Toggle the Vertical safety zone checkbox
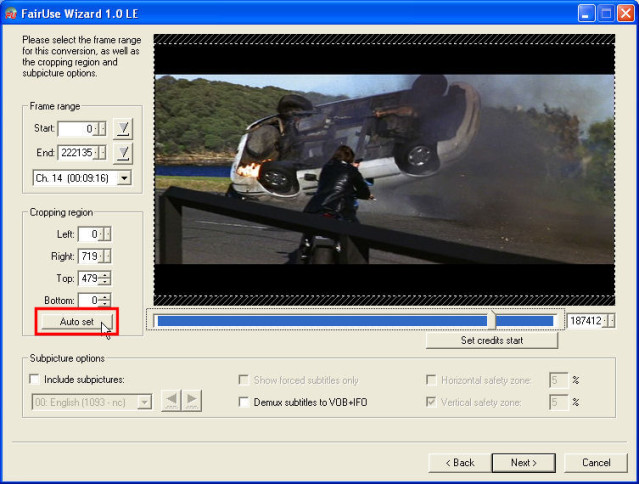The width and height of the screenshot is (639, 484). 431,402
